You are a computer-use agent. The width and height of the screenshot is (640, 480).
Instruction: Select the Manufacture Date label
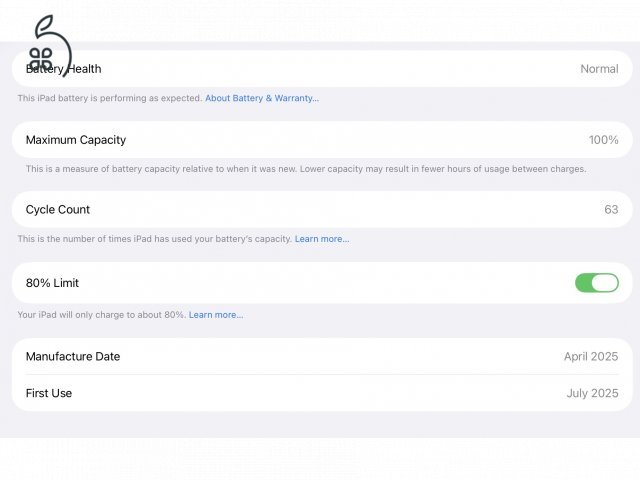(x=73, y=357)
